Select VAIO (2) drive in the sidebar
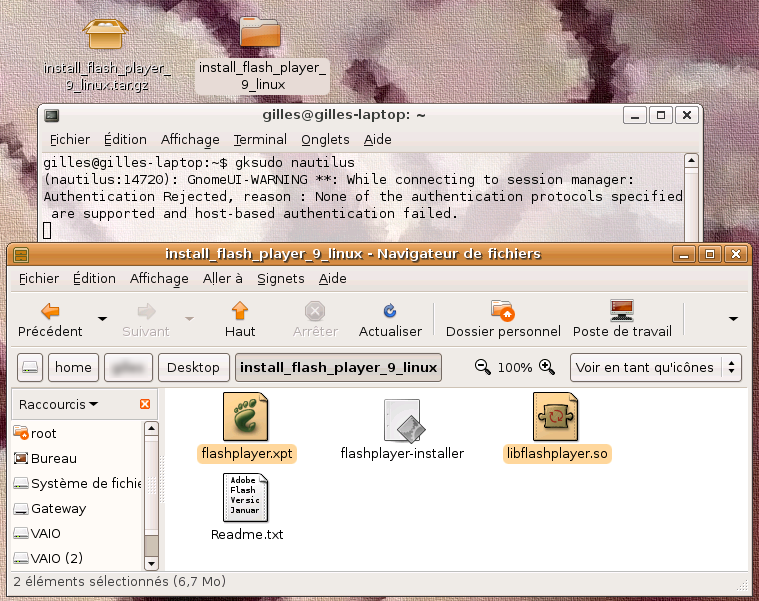759x601 pixels. point(77,558)
